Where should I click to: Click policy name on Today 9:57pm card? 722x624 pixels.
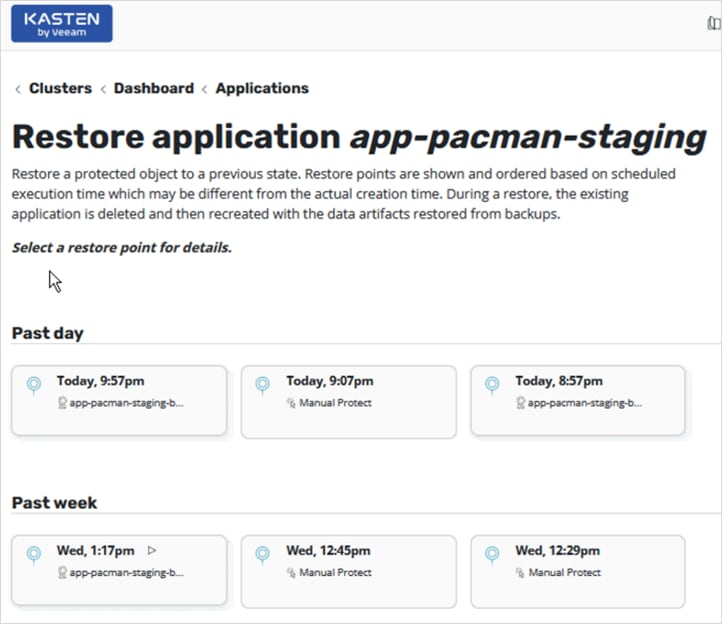127,403
